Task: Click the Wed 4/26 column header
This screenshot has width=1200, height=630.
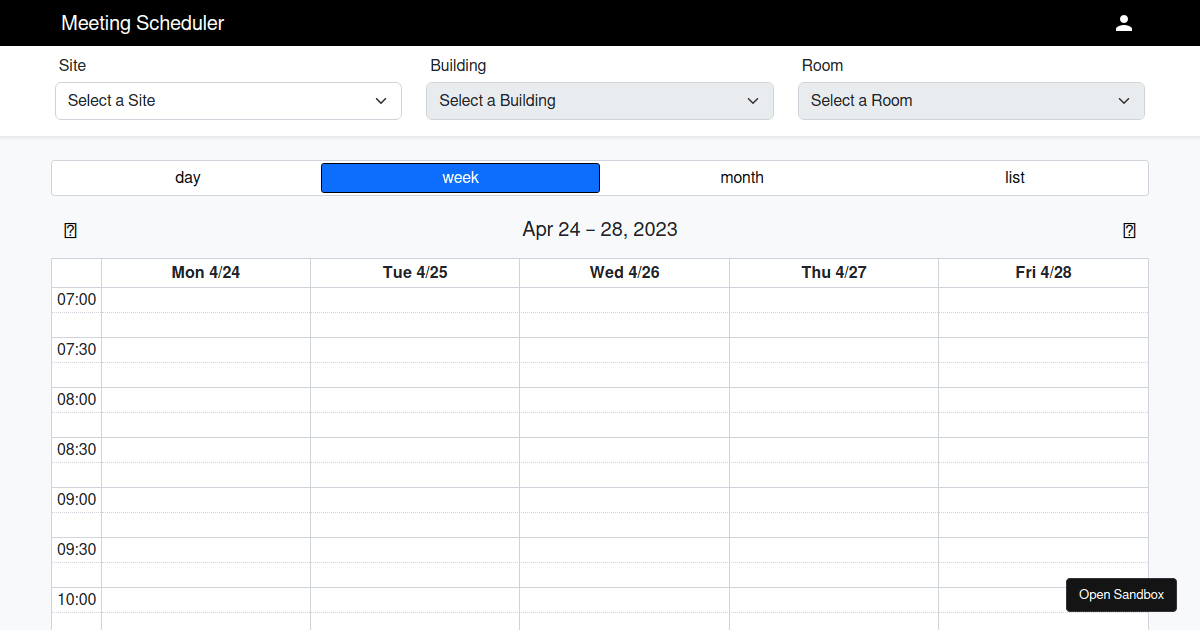Action: [x=624, y=273]
